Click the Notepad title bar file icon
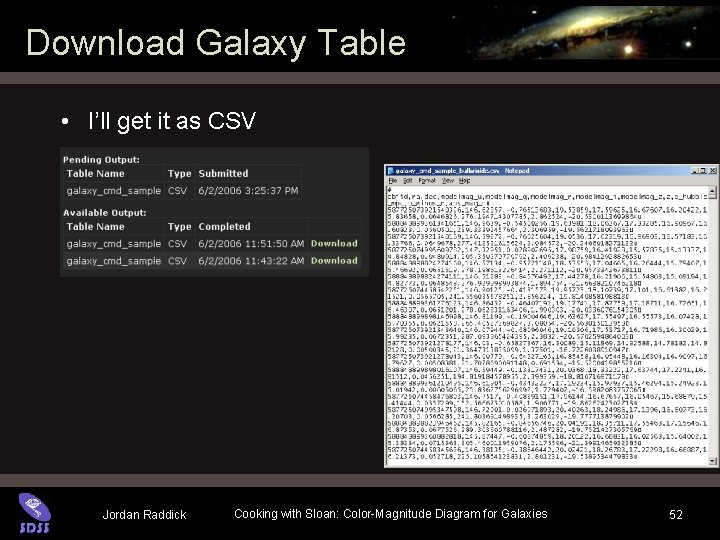 click(391, 170)
